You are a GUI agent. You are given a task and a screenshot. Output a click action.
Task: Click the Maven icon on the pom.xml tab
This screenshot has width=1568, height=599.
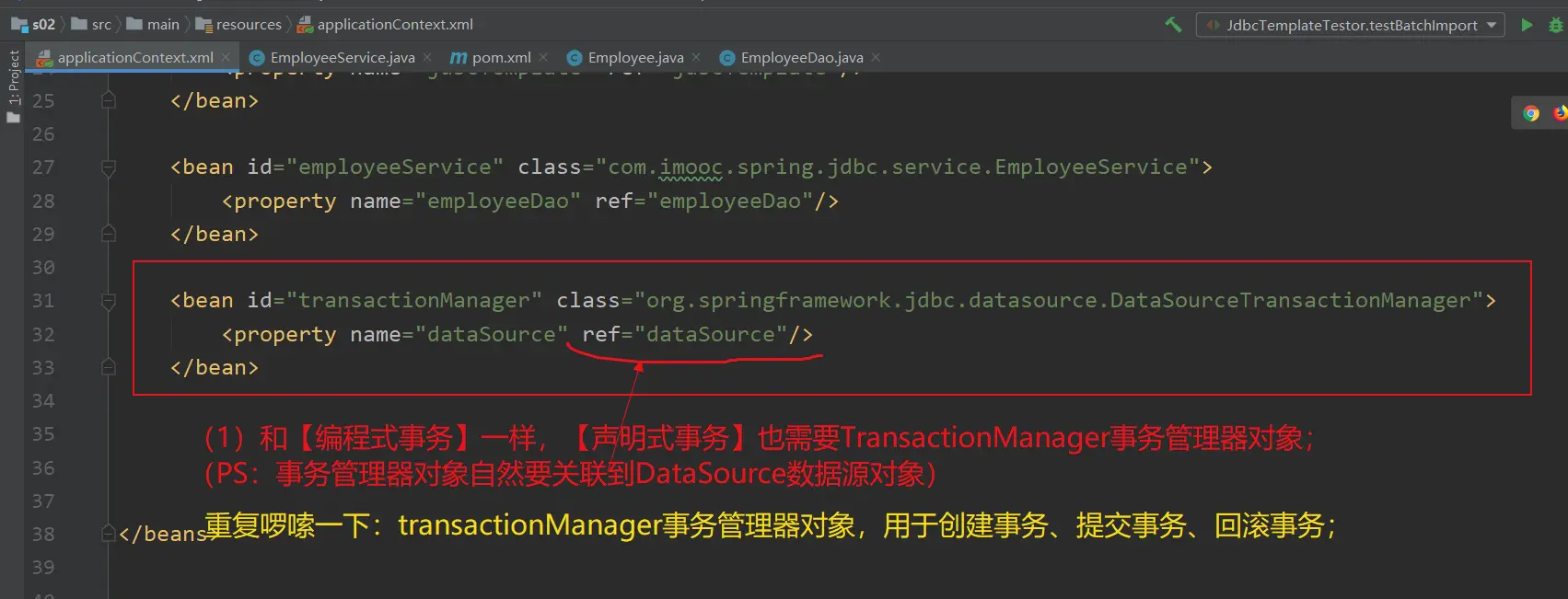coord(458,58)
